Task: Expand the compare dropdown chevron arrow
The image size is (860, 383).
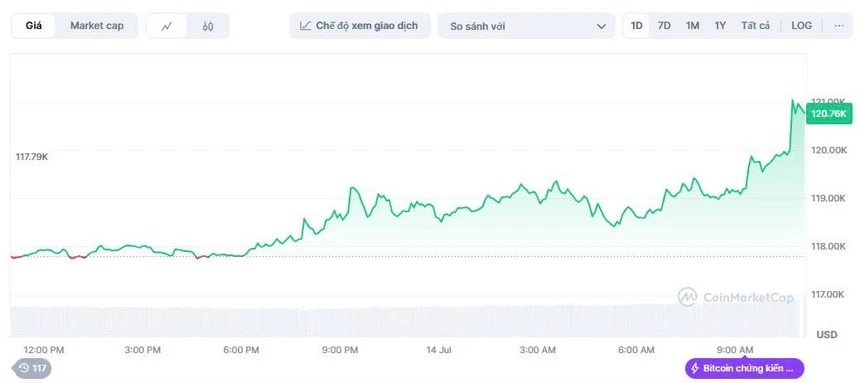Action: pyautogui.click(x=601, y=26)
